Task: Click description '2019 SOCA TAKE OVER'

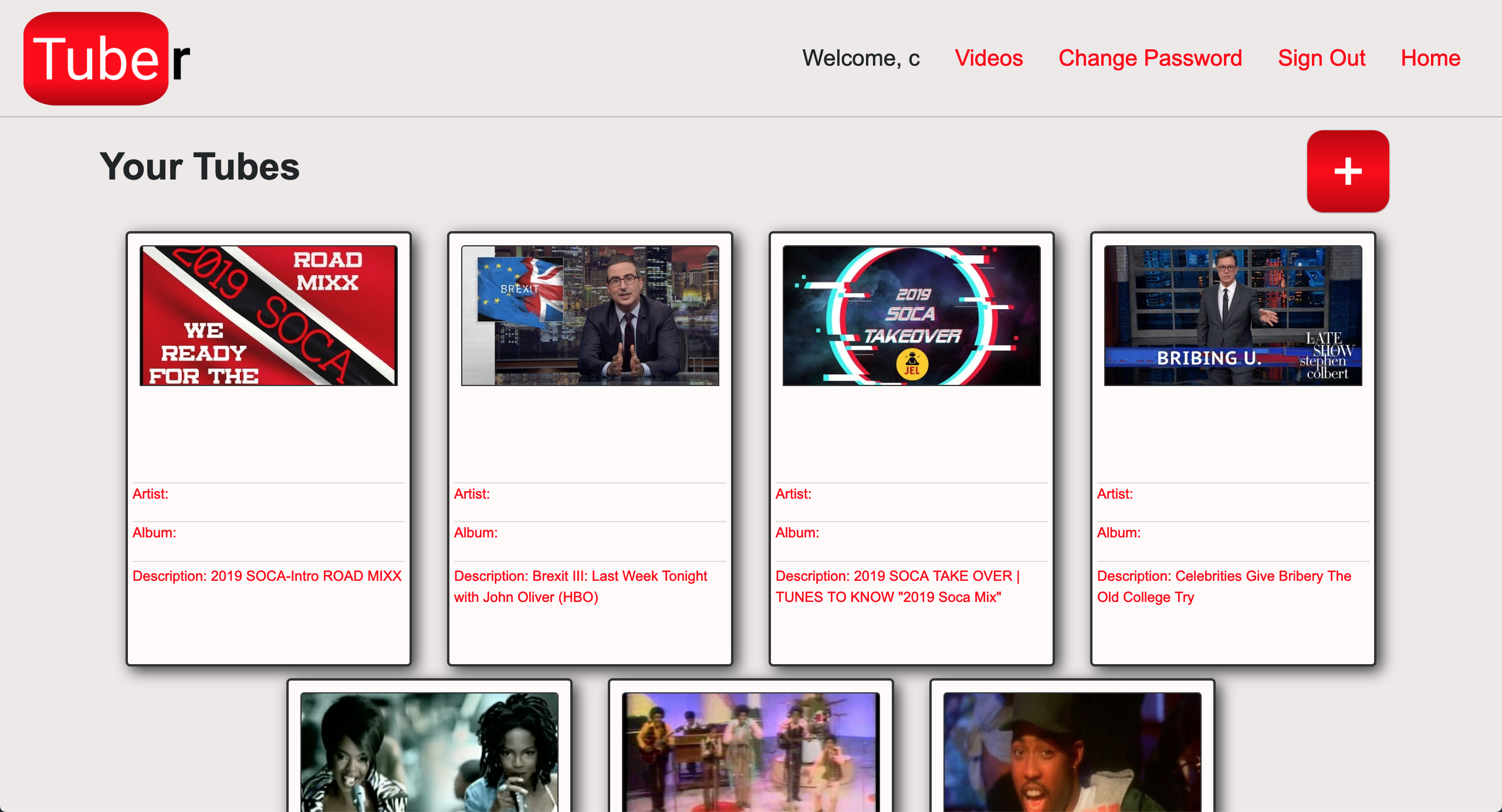Action: (x=898, y=587)
